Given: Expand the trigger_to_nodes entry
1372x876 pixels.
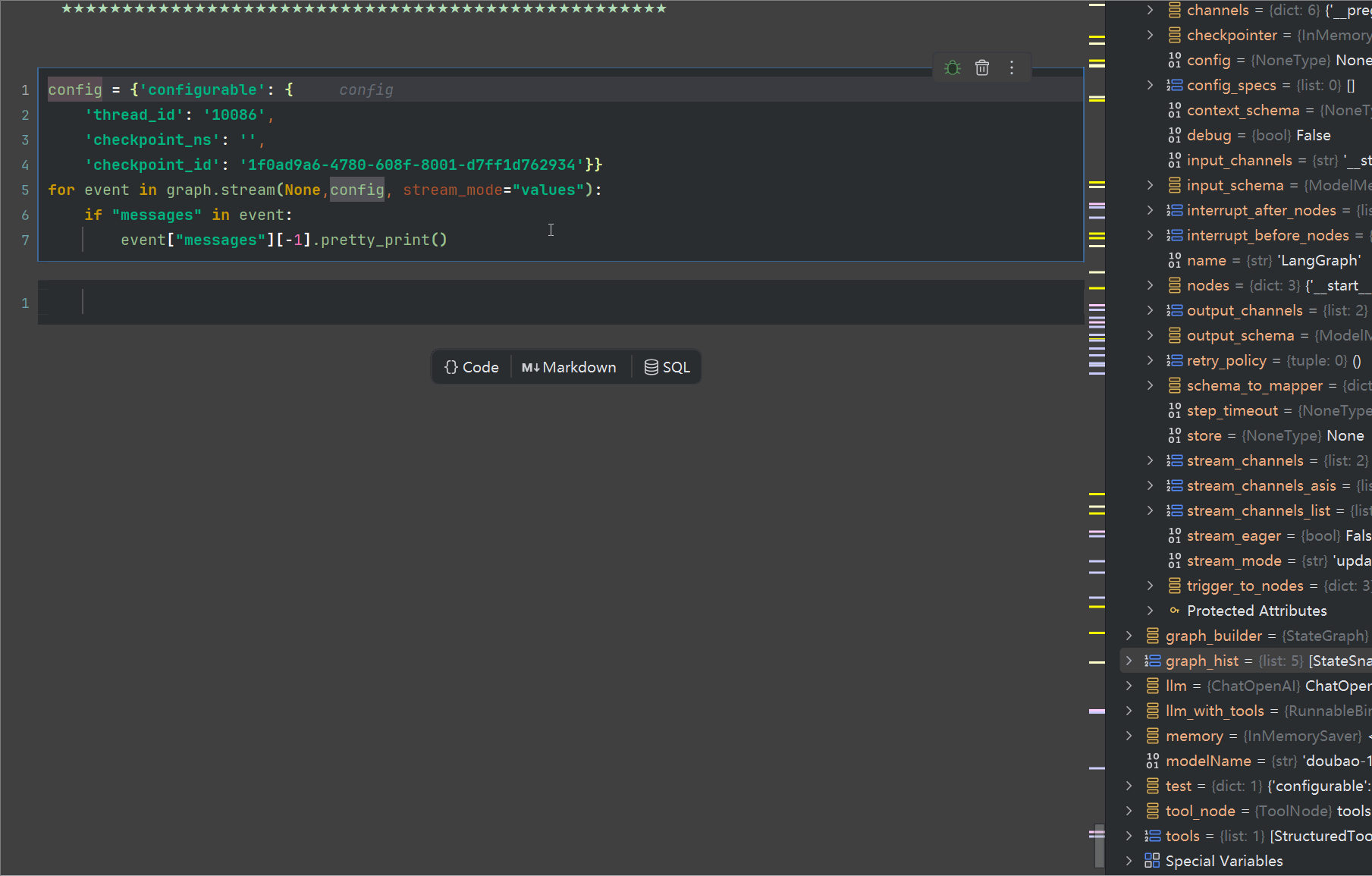Looking at the screenshot, I should [1151, 586].
